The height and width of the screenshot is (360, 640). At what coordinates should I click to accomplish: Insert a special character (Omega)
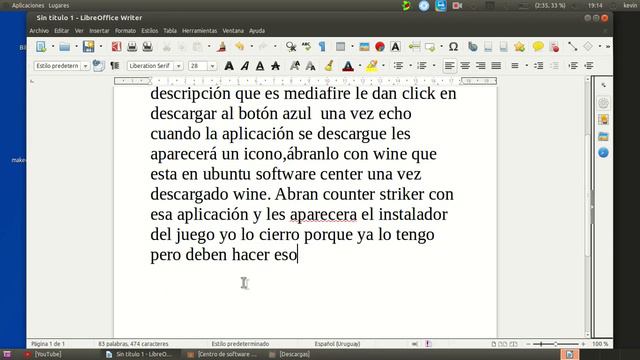point(453,47)
